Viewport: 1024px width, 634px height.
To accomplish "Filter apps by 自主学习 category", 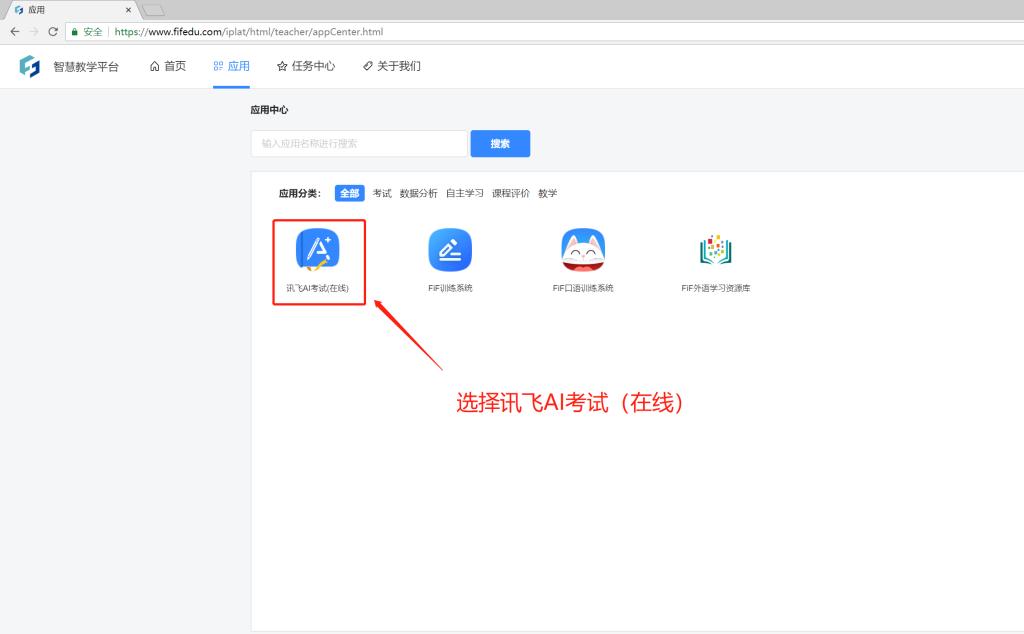I will (464, 194).
